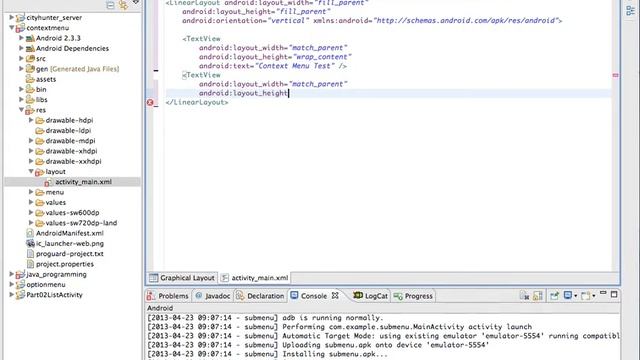640x360 pixels.
Task: Click the res folder icon
Action: (x=30, y=110)
